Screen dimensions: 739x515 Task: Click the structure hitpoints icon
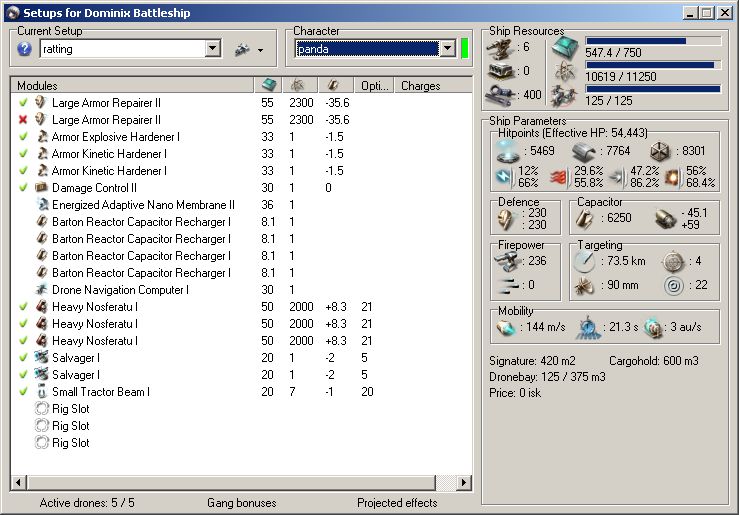[x=660, y=152]
